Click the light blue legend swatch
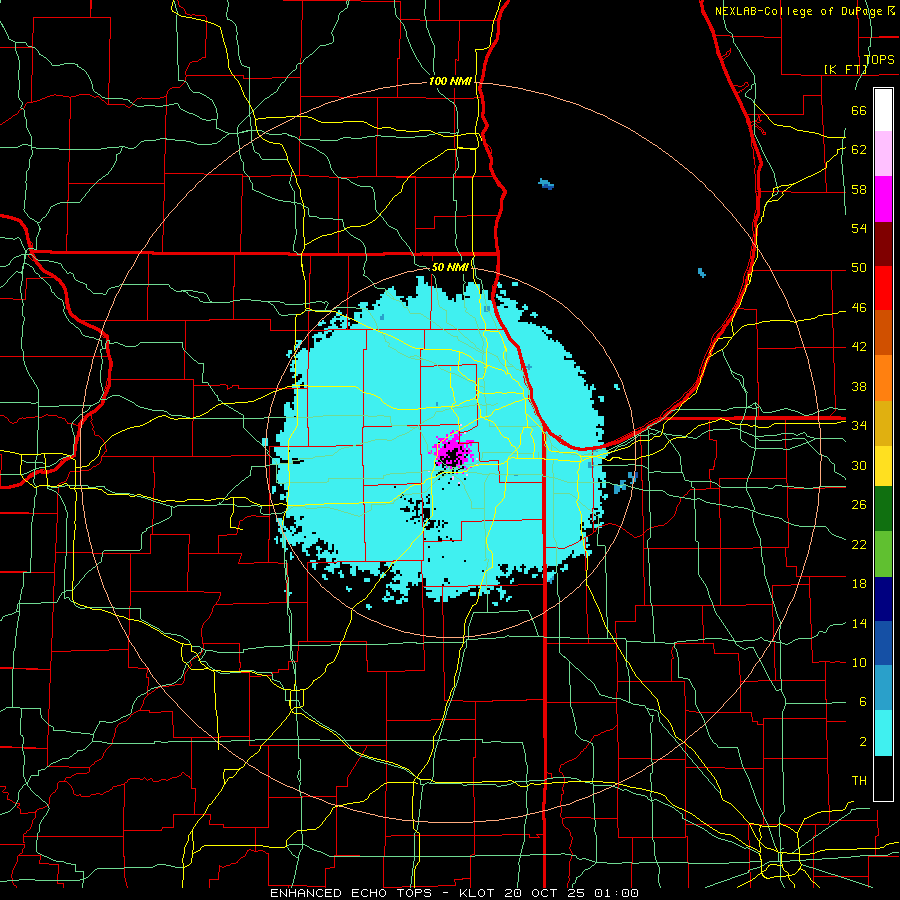This screenshot has height=900, width=900. coord(883,688)
